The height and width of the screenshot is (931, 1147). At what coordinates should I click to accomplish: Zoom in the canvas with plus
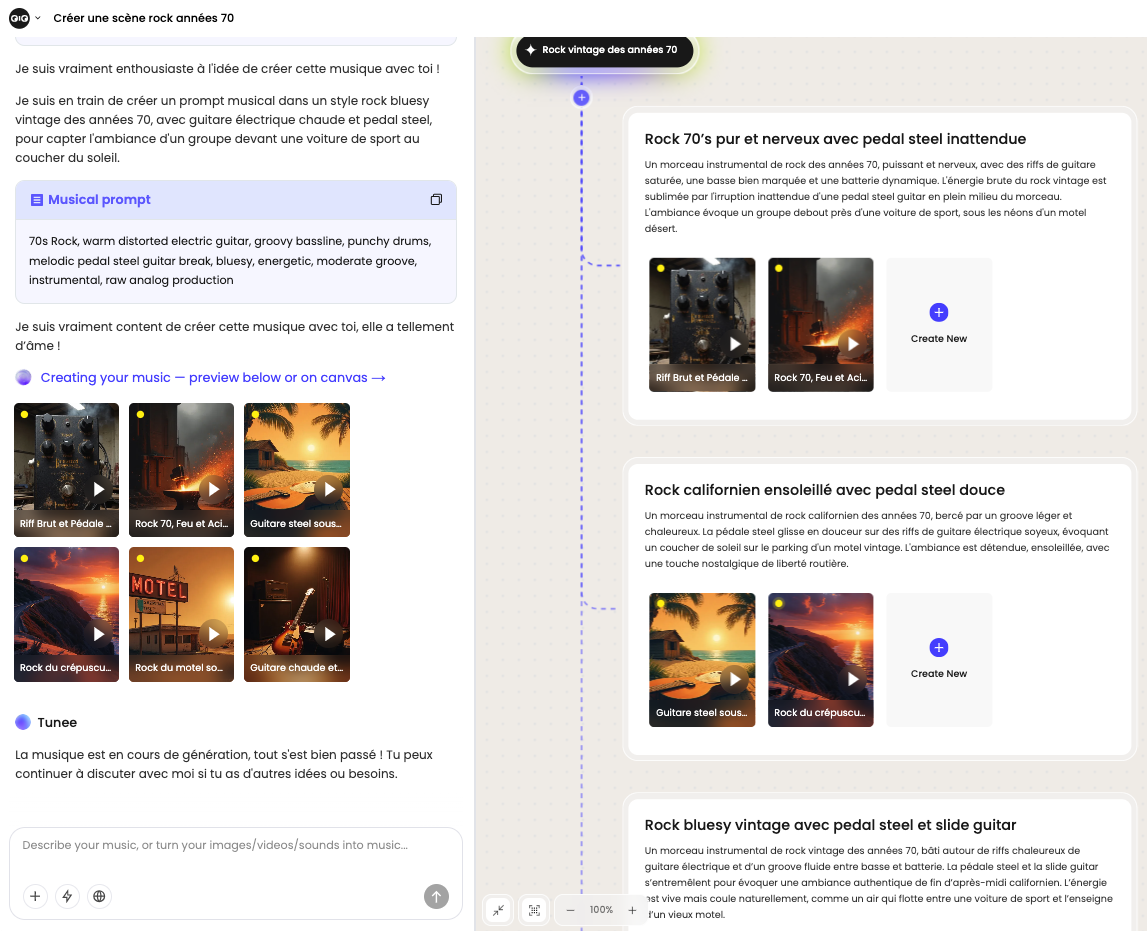coord(632,910)
